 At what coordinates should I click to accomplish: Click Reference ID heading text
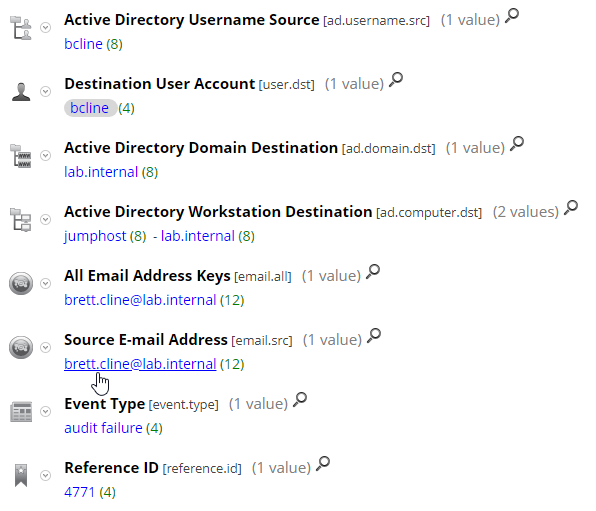[111, 468]
